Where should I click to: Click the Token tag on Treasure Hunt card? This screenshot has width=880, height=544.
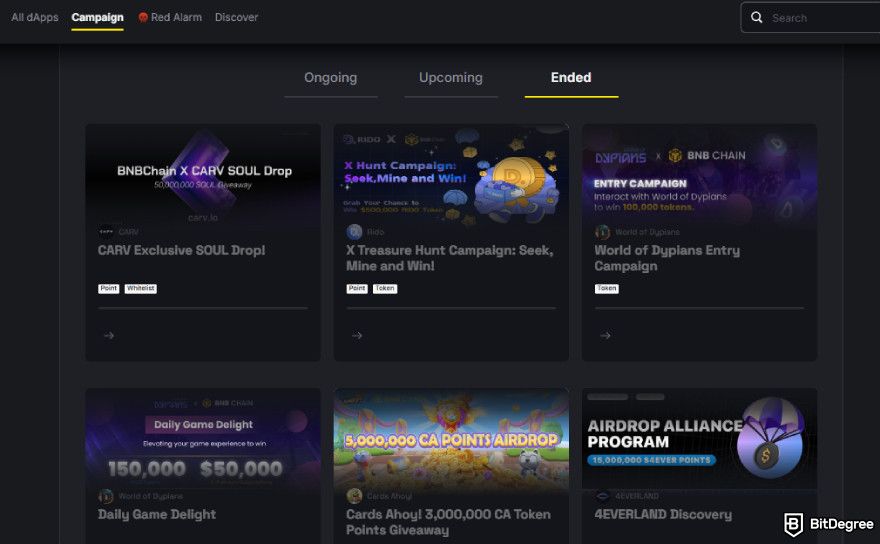[385, 289]
